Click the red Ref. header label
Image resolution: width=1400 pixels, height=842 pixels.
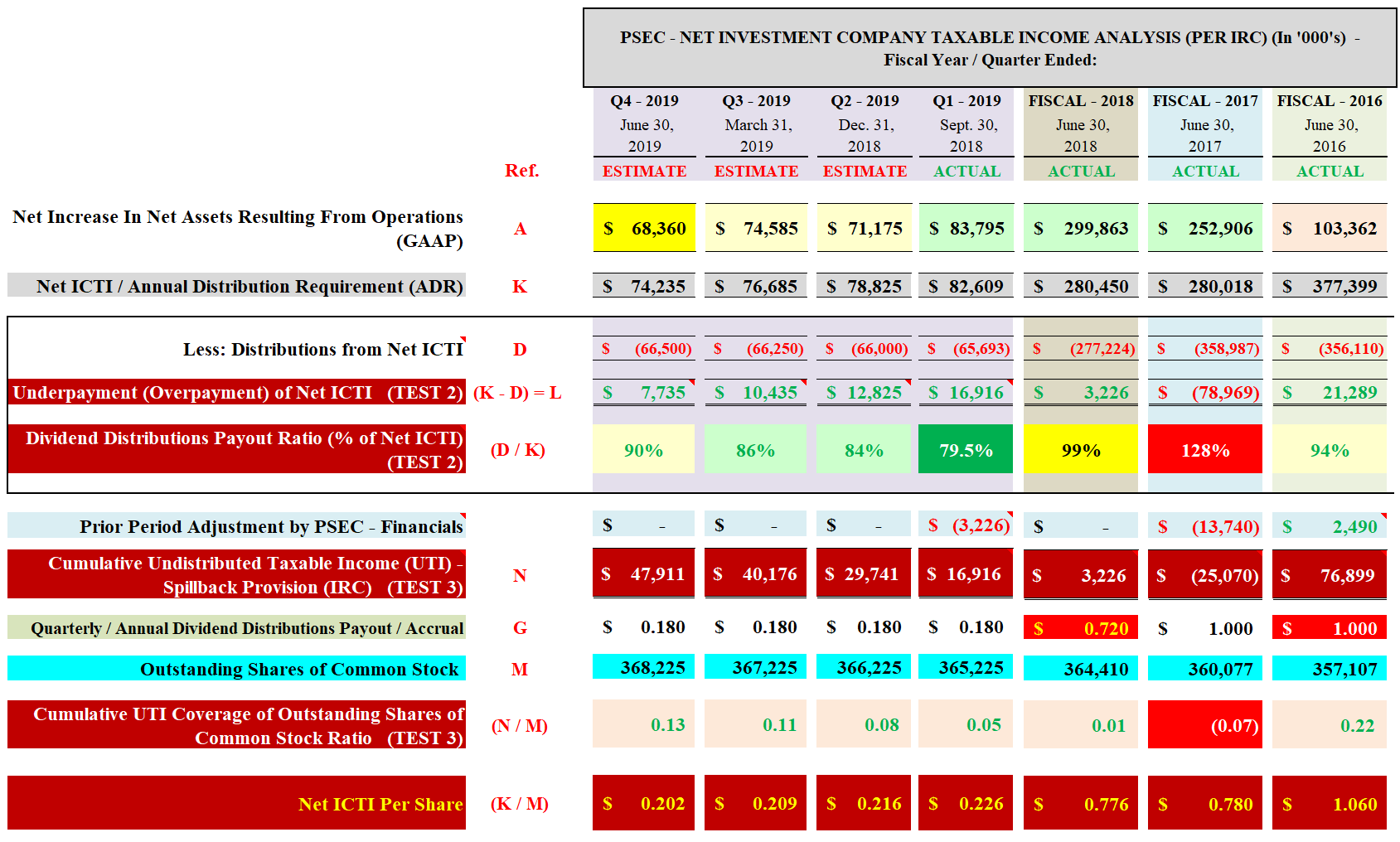[x=521, y=171]
